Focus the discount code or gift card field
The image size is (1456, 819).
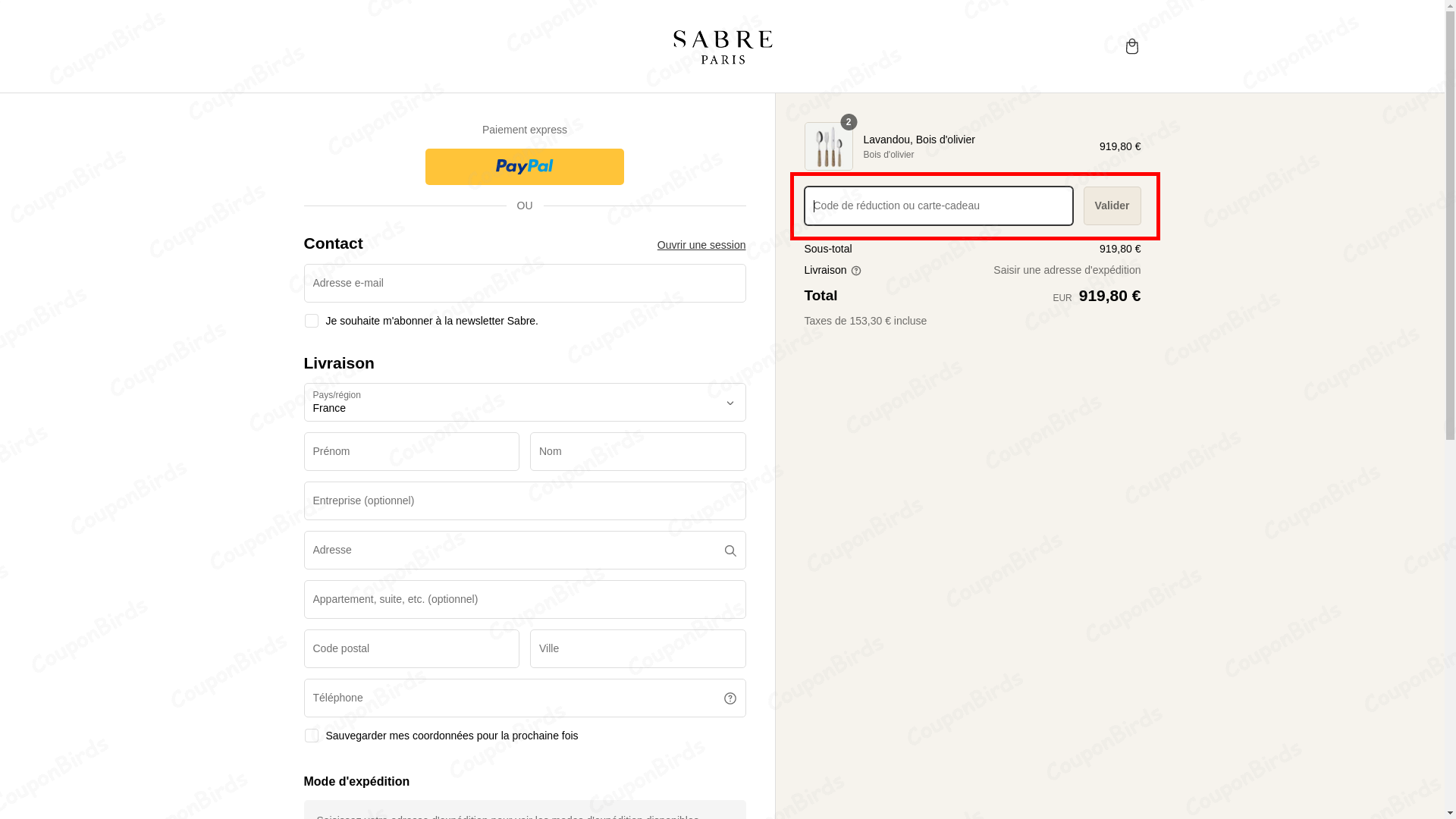click(939, 206)
